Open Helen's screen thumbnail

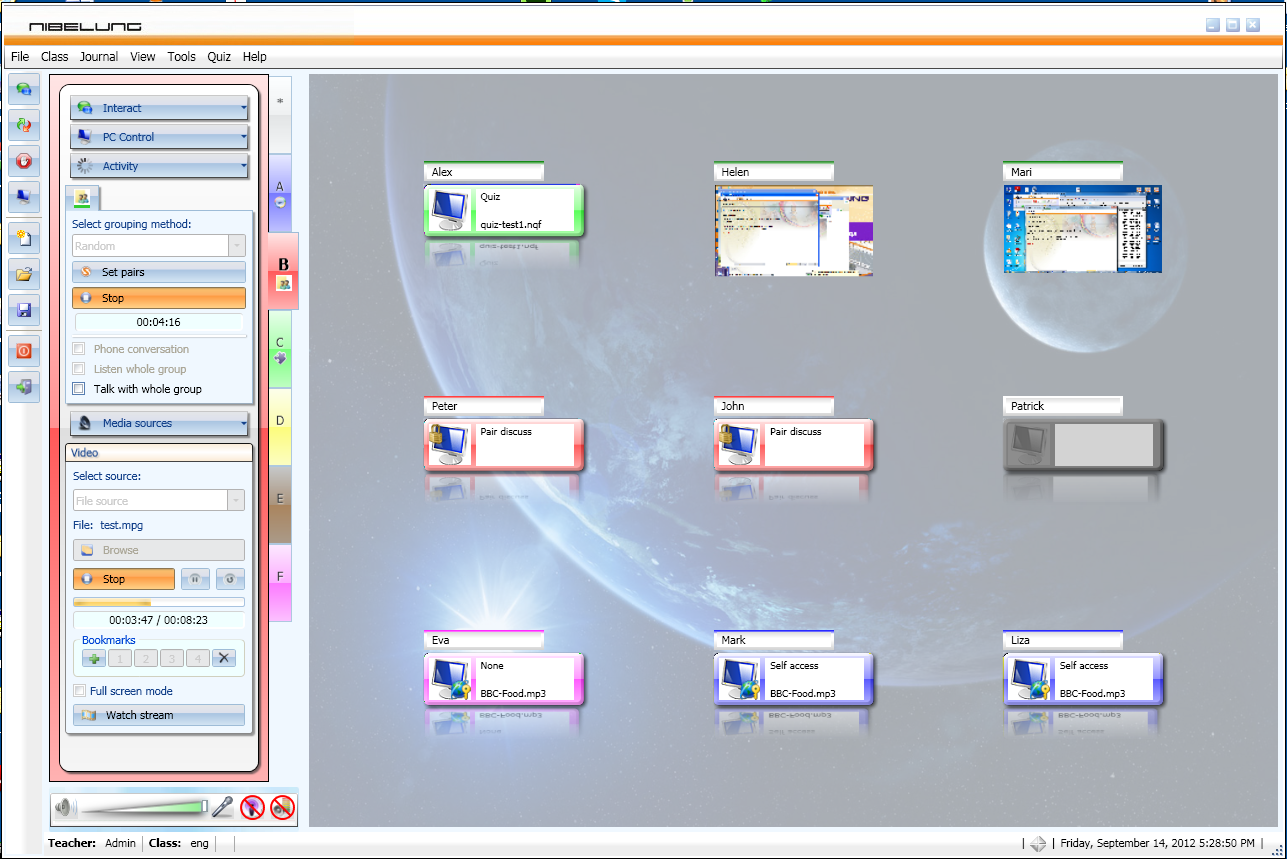point(793,230)
